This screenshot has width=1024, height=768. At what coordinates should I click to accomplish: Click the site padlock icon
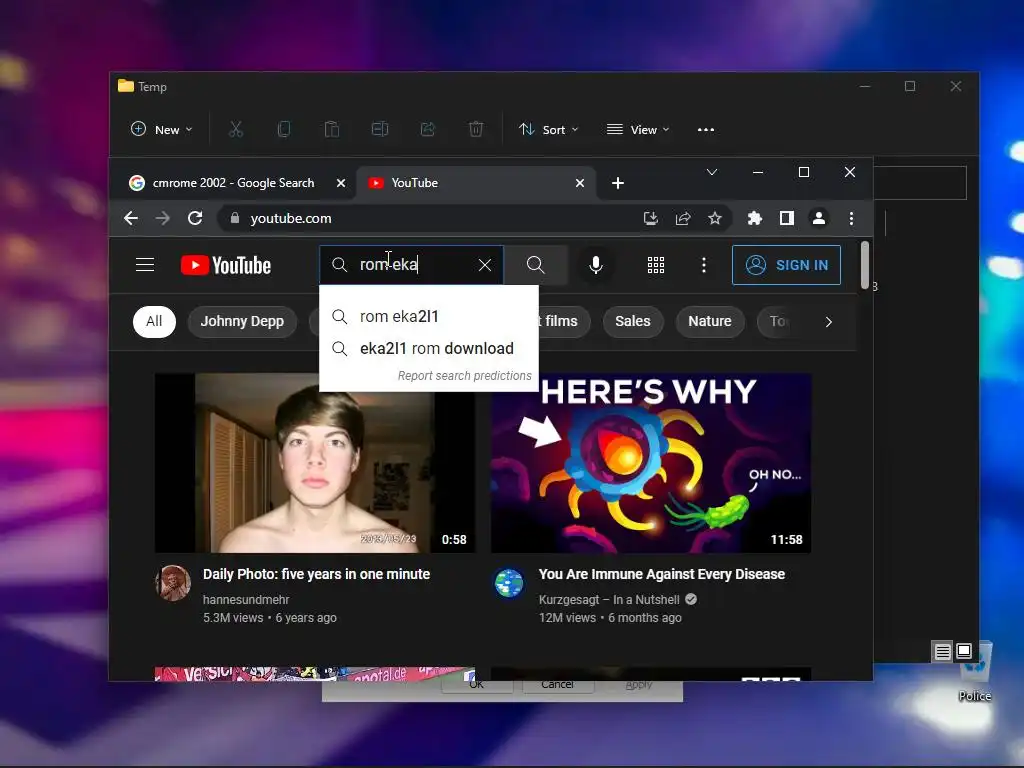pos(234,218)
